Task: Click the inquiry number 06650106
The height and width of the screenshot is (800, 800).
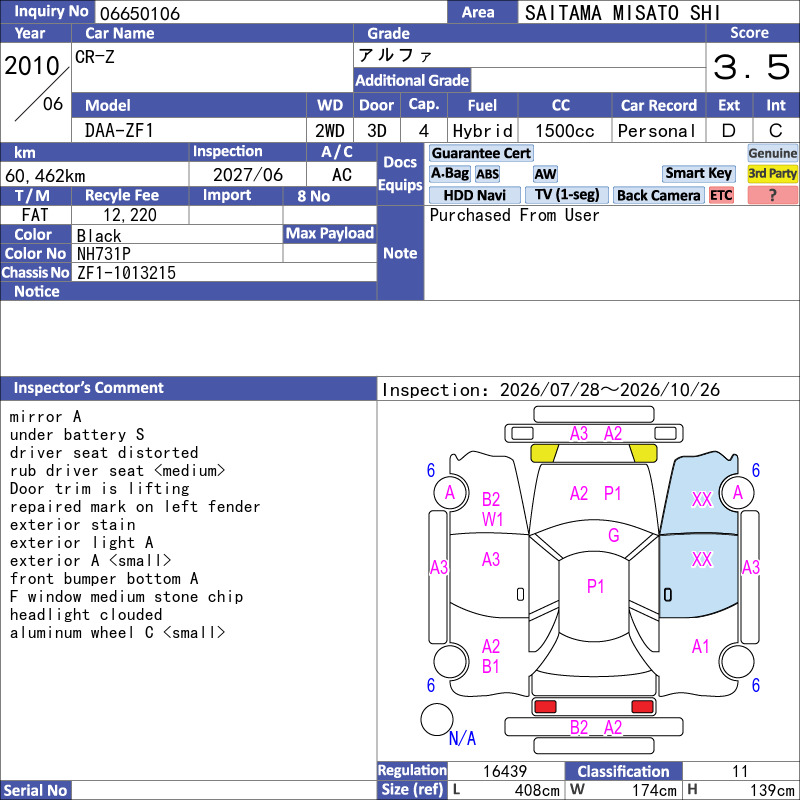Action: pos(140,13)
